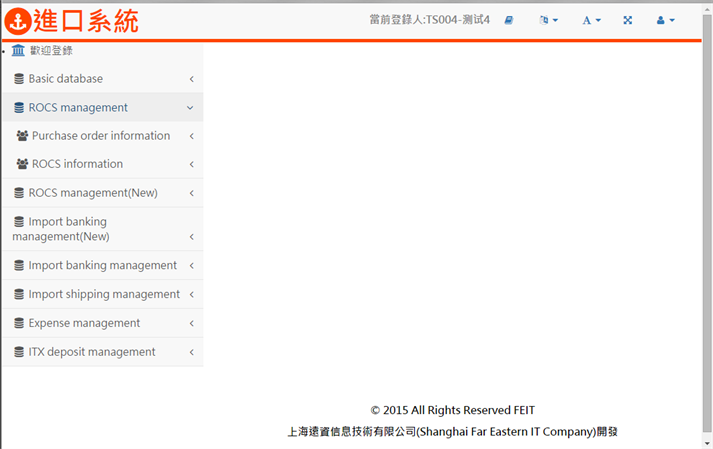Expand the ITX deposit management chevron
This screenshot has height=449, width=713.
(x=191, y=352)
